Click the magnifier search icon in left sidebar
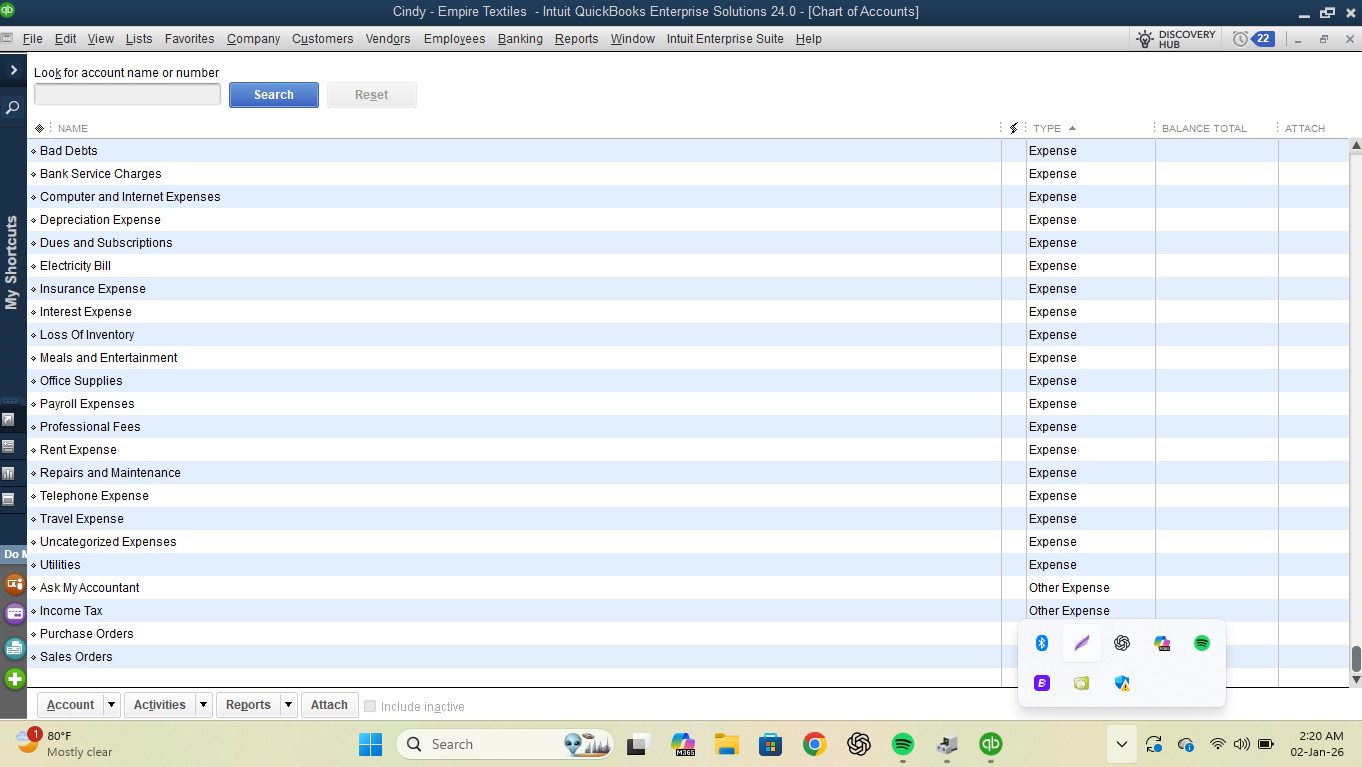 tap(13, 107)
